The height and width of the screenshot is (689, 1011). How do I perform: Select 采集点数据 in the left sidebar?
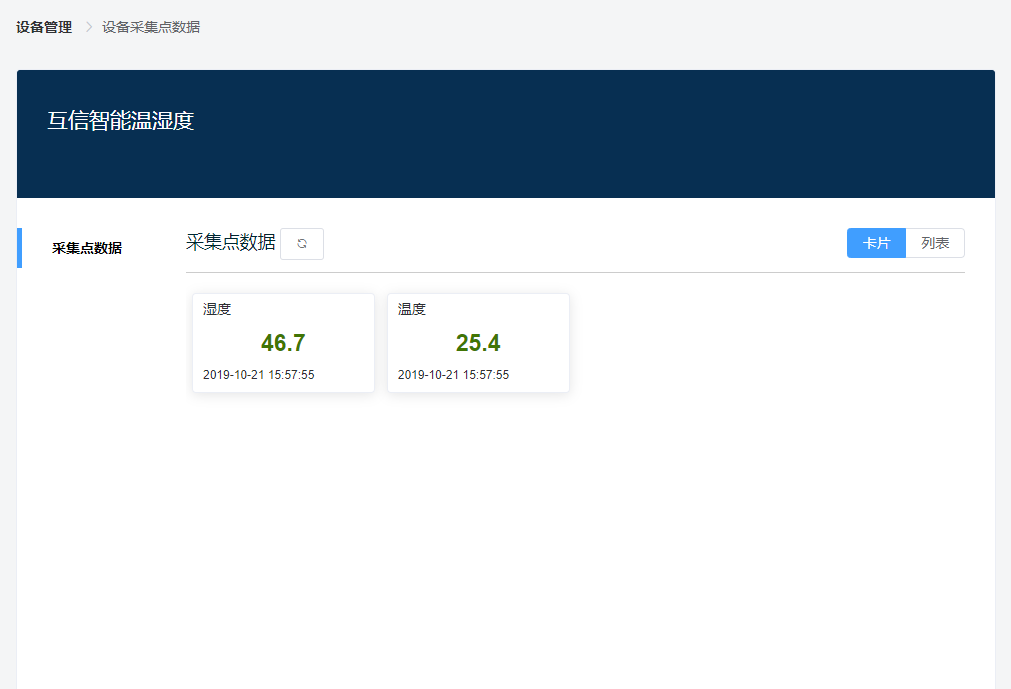87,248
